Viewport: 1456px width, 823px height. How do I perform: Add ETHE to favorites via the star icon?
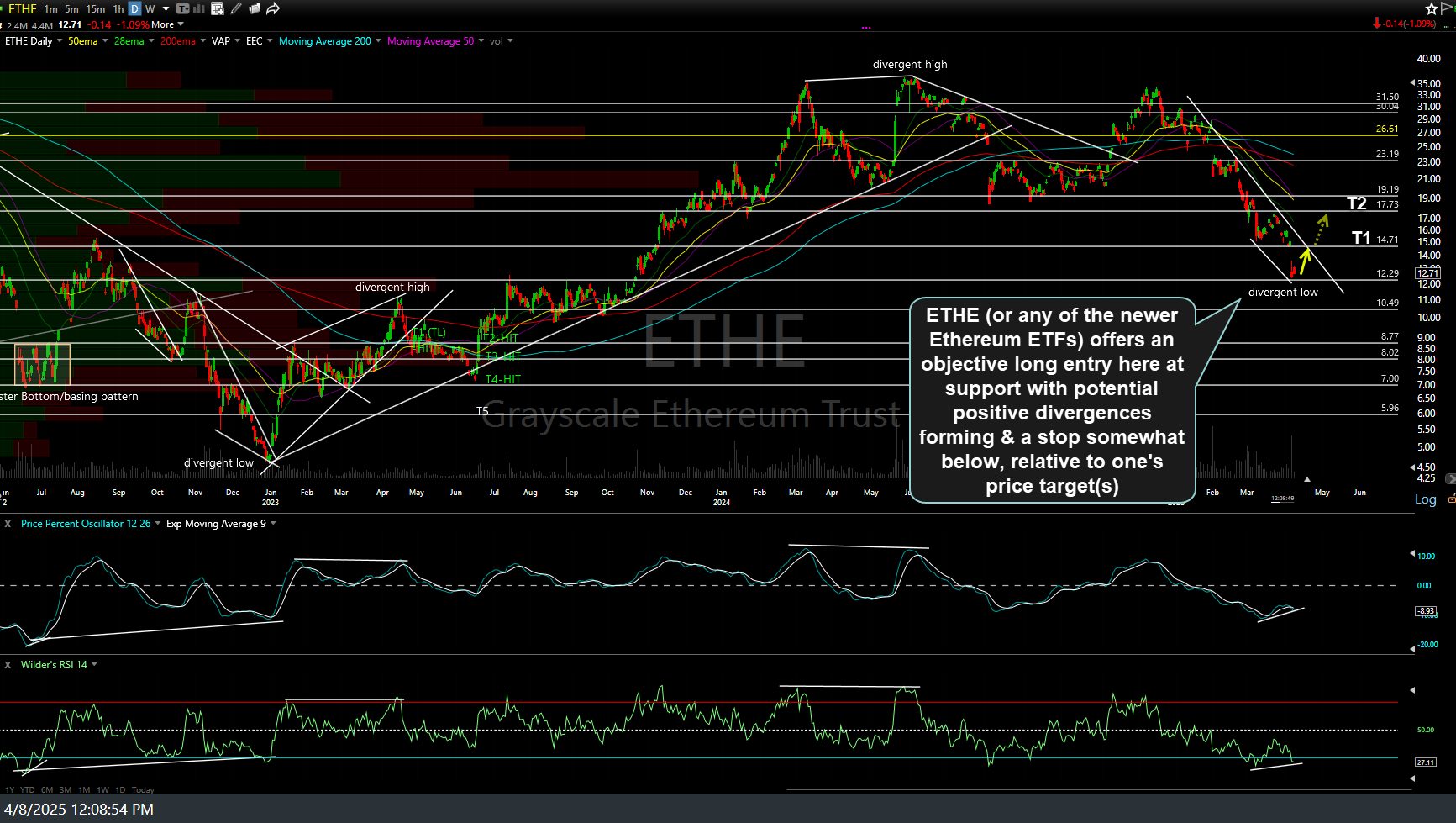[x=1432, y=8]
